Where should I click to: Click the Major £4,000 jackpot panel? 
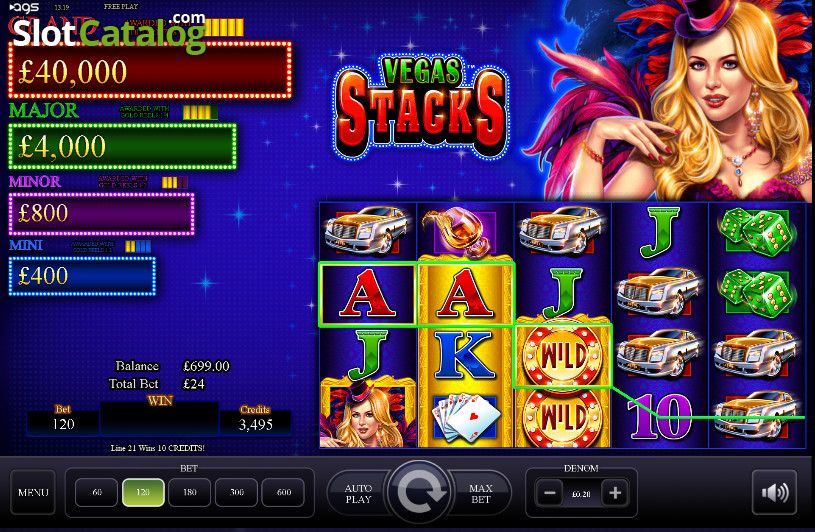(x=123, y=146)
